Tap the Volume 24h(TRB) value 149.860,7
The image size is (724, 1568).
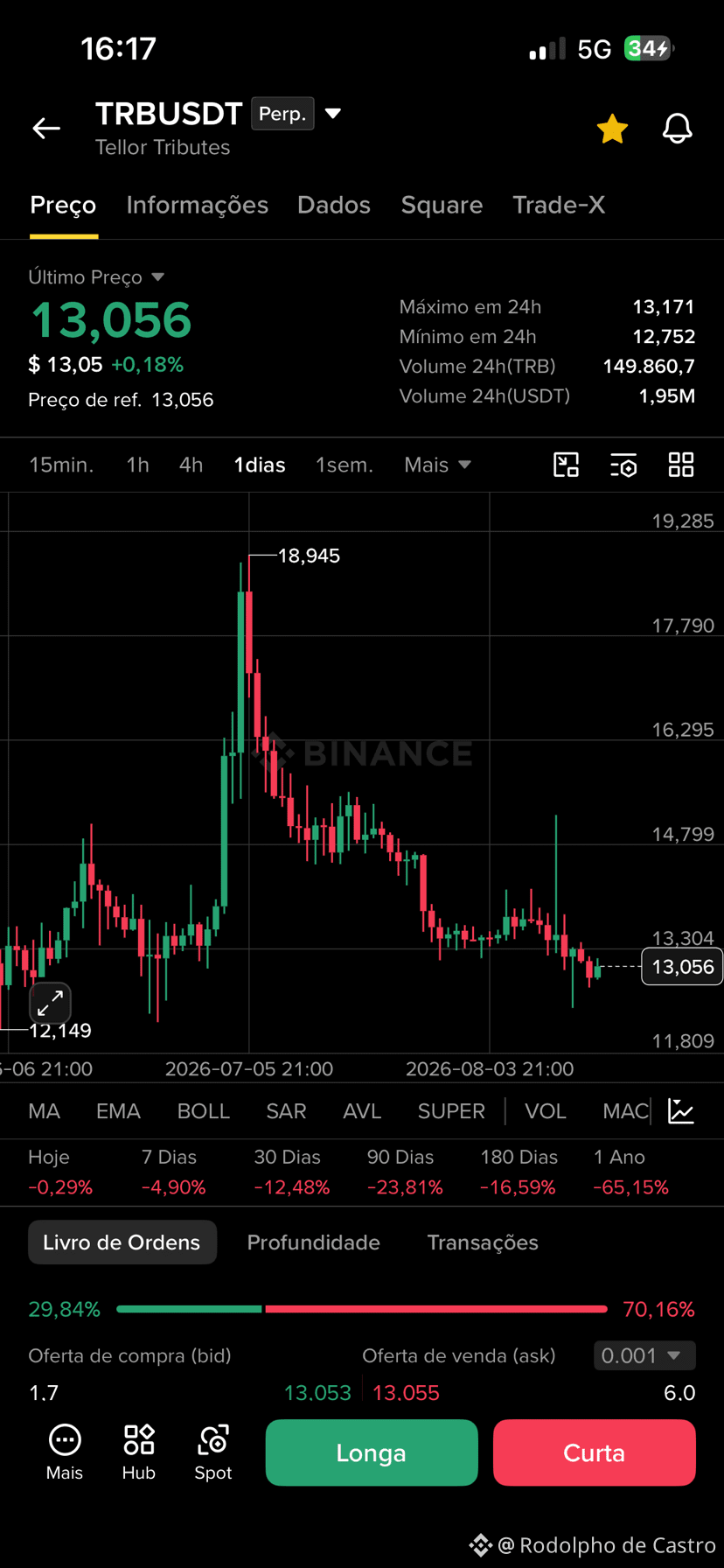649,367
